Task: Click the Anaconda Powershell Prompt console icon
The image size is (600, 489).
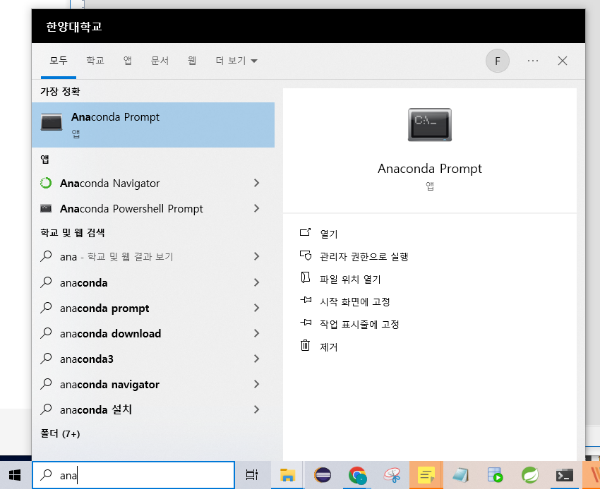Action: click(x=46, y=208)
